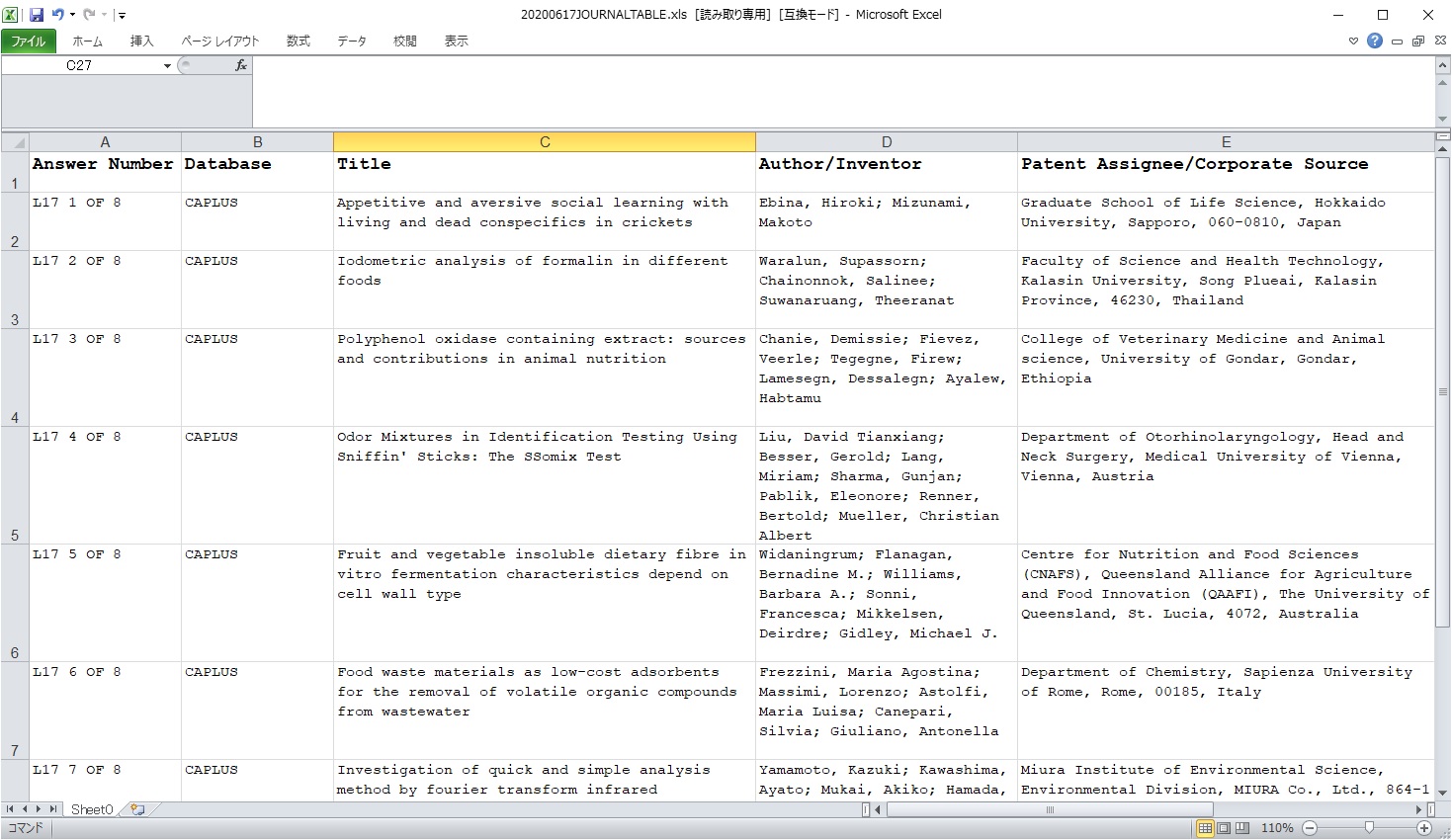1452x840 pixels.
Task: Select column A header
Action: (105, 142)
